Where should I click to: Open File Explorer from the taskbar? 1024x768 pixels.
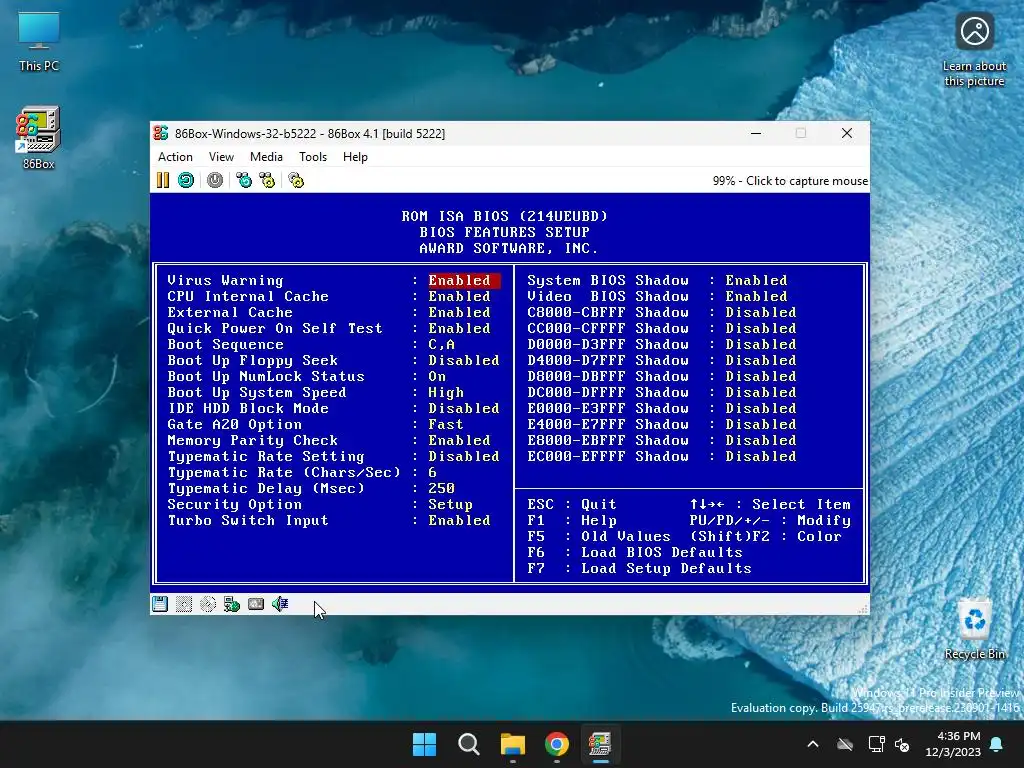[513, 744]
